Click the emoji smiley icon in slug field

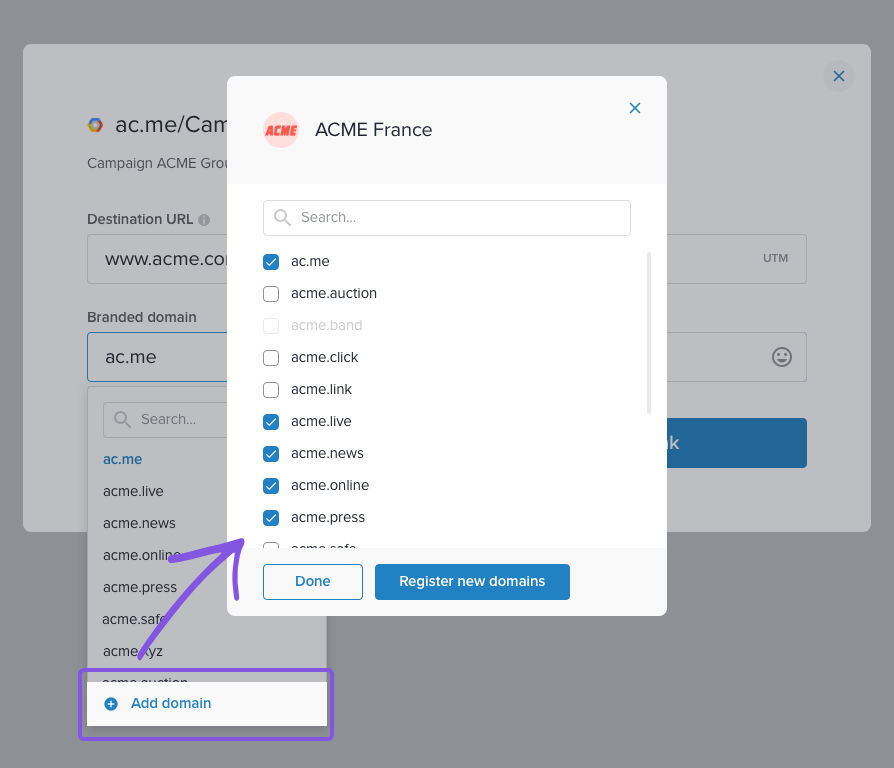click(782, 357)
